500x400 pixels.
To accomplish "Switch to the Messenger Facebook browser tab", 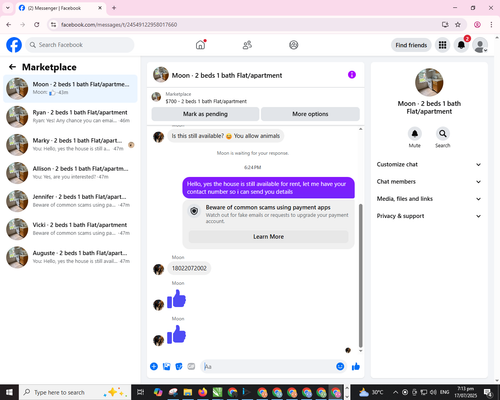I will coord(60,8).
